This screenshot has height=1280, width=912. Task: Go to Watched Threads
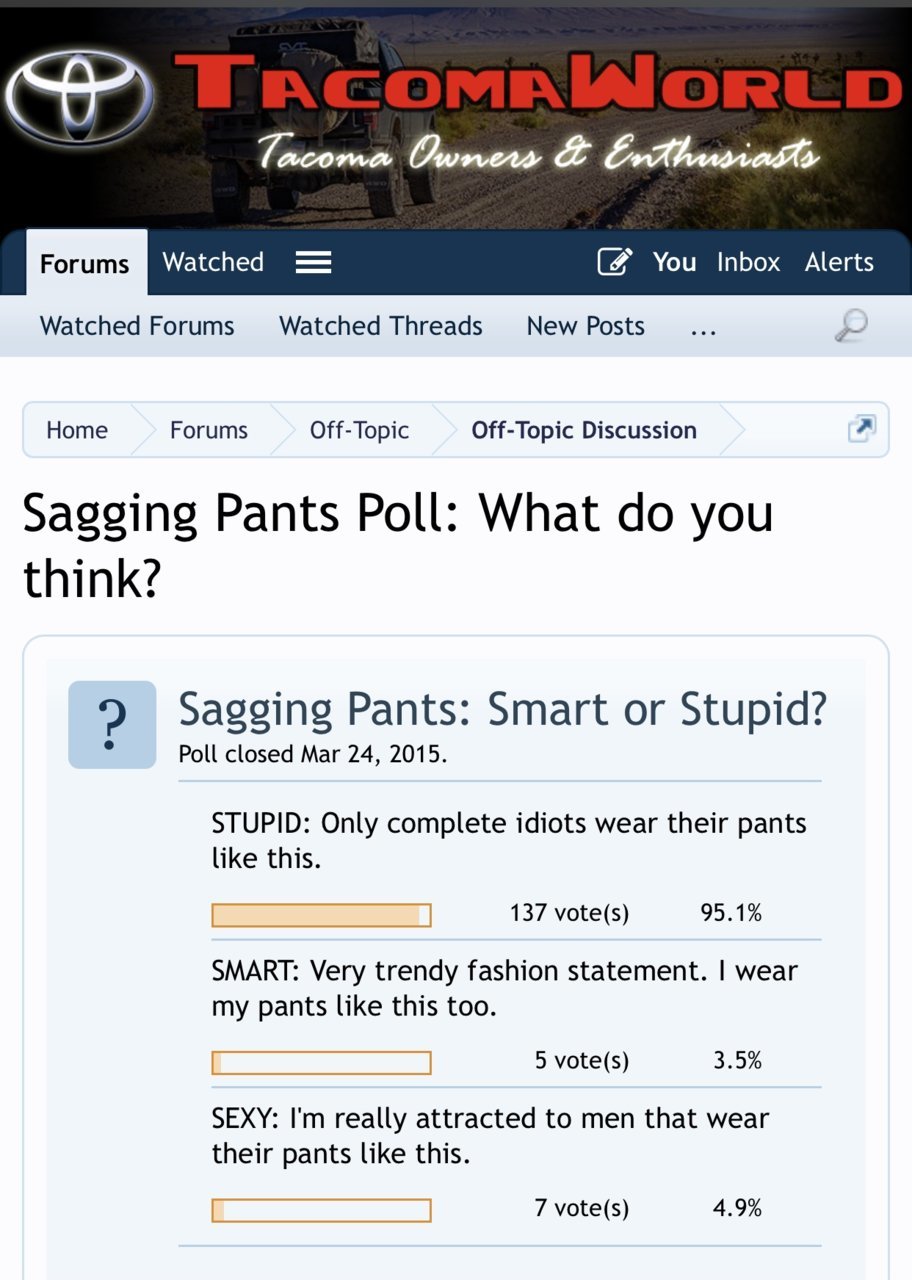pyautogui.click(x=381, y=326)
